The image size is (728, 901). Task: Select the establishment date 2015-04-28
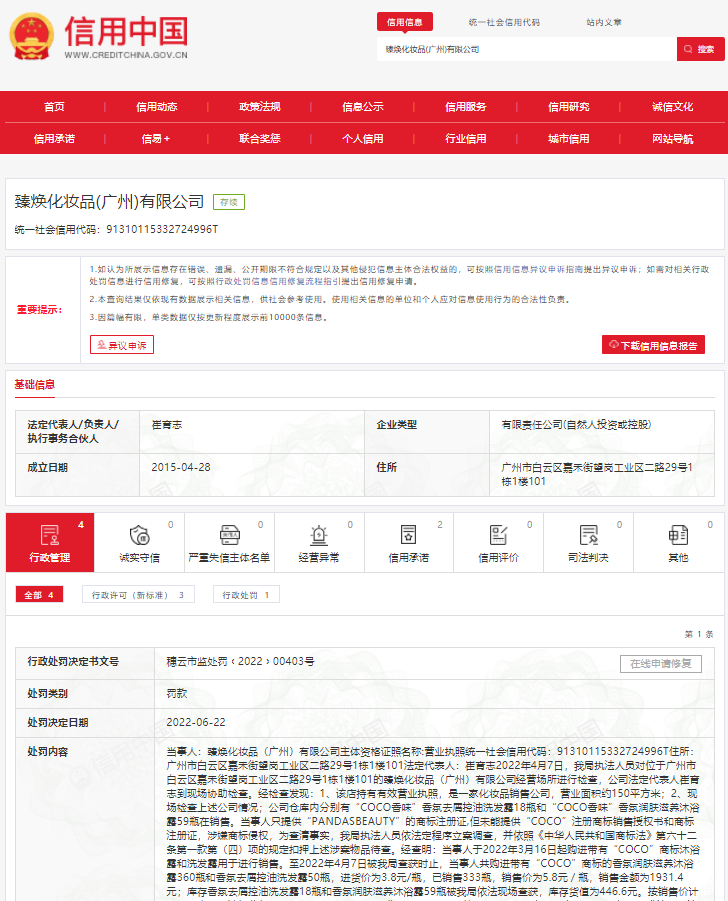point(181,467)
